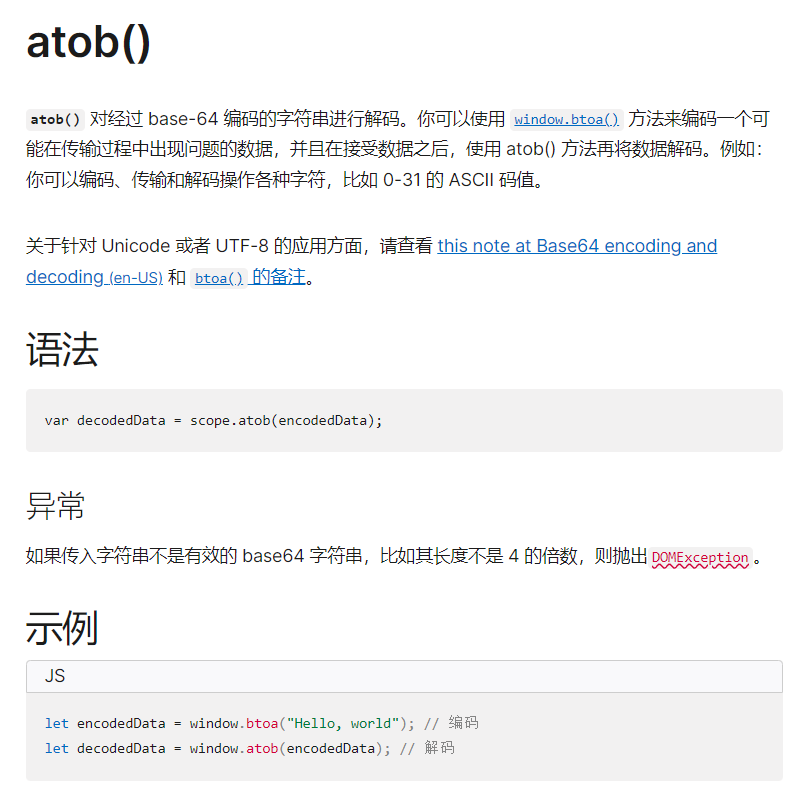Click the 编码 comment in the example code

463,723
